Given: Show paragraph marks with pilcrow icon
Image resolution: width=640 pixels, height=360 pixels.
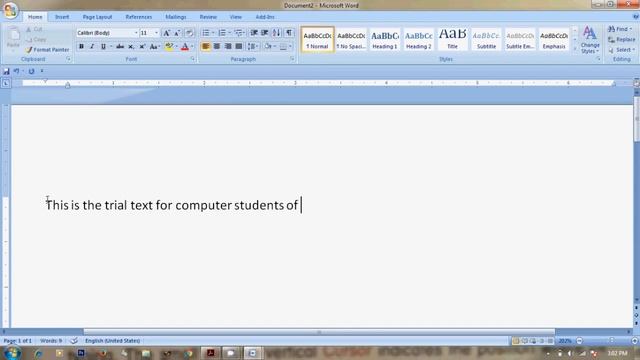Looking at the screenshot, I should point(289,33).
